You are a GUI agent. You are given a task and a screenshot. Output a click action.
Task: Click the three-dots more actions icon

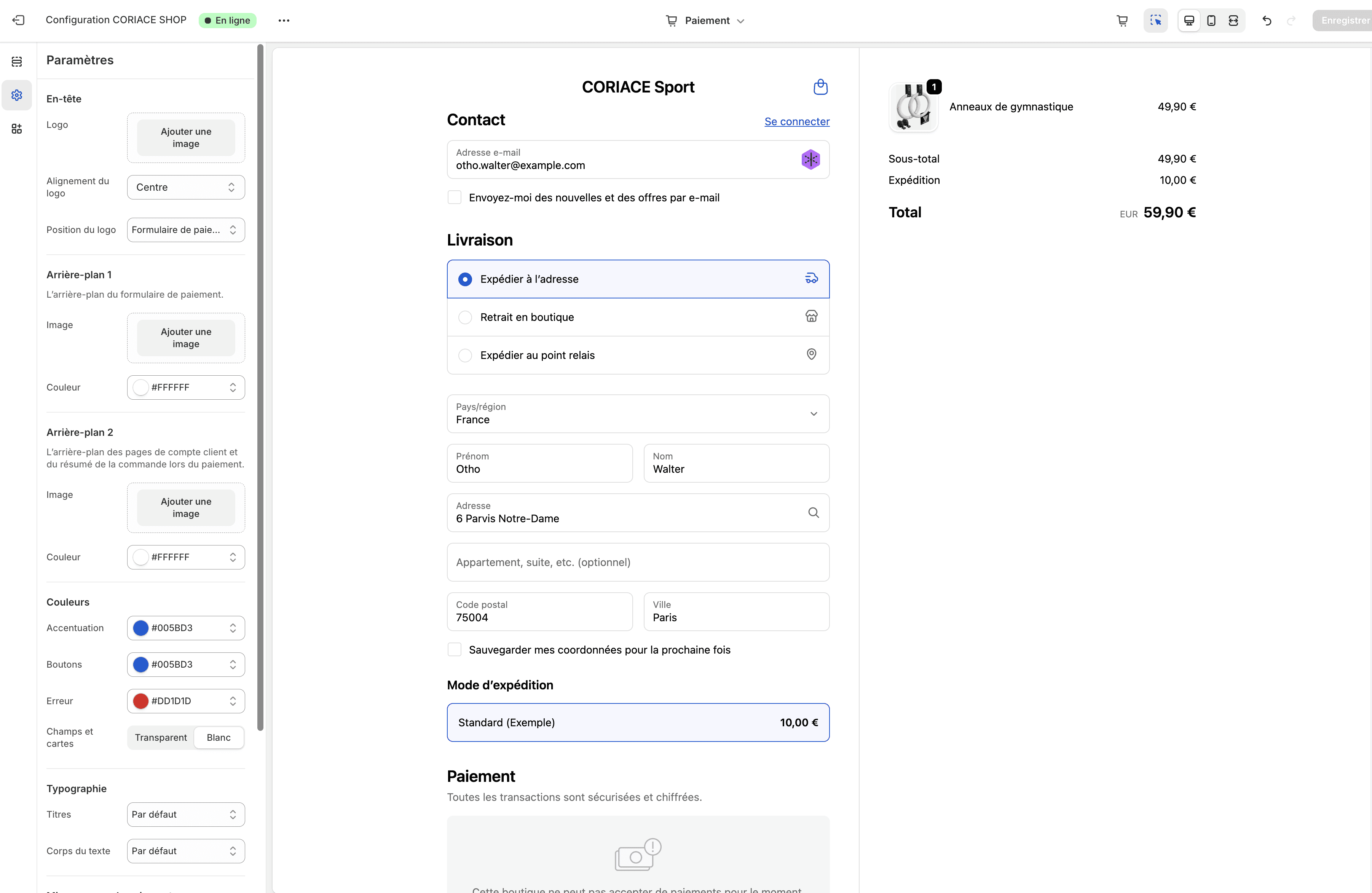coord(284,20)
